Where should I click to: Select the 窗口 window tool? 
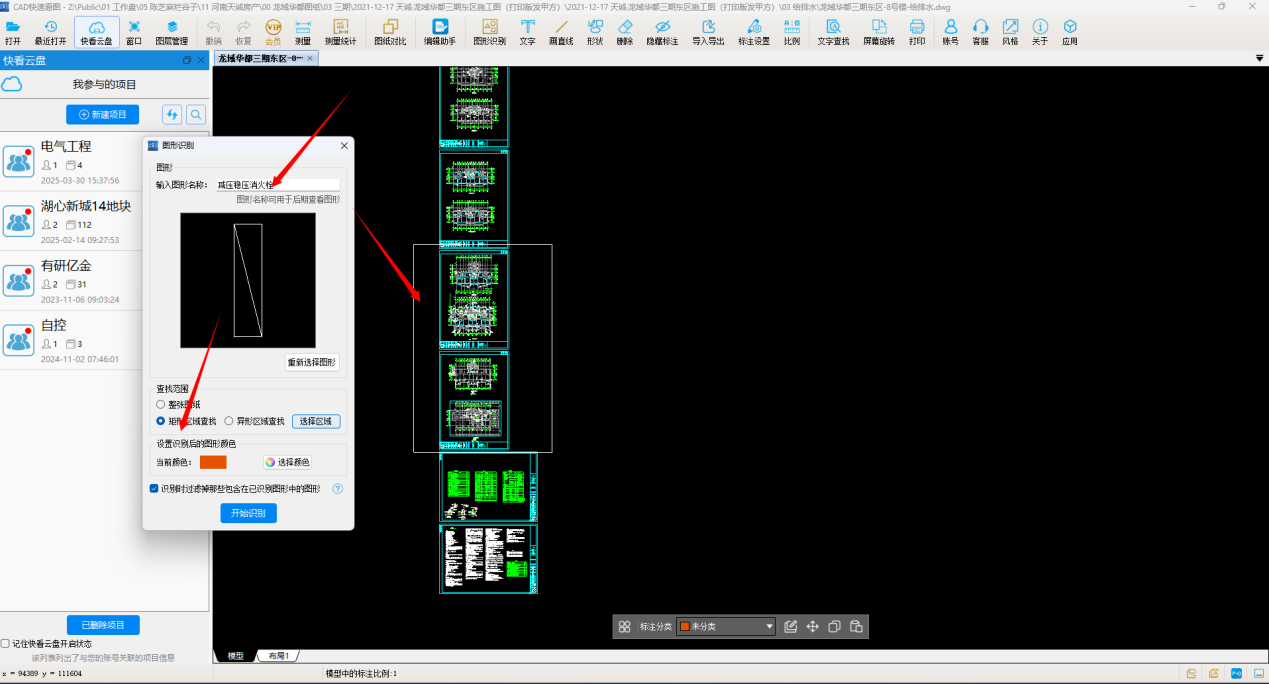(x=134, y=32)
